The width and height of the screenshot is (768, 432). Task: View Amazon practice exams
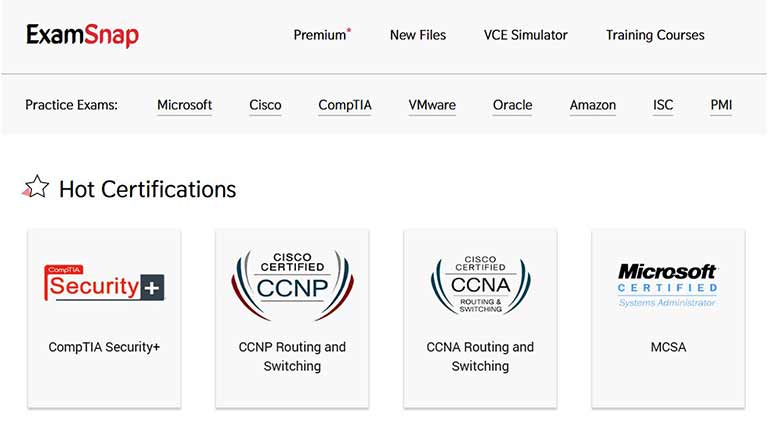pos(593,105)
